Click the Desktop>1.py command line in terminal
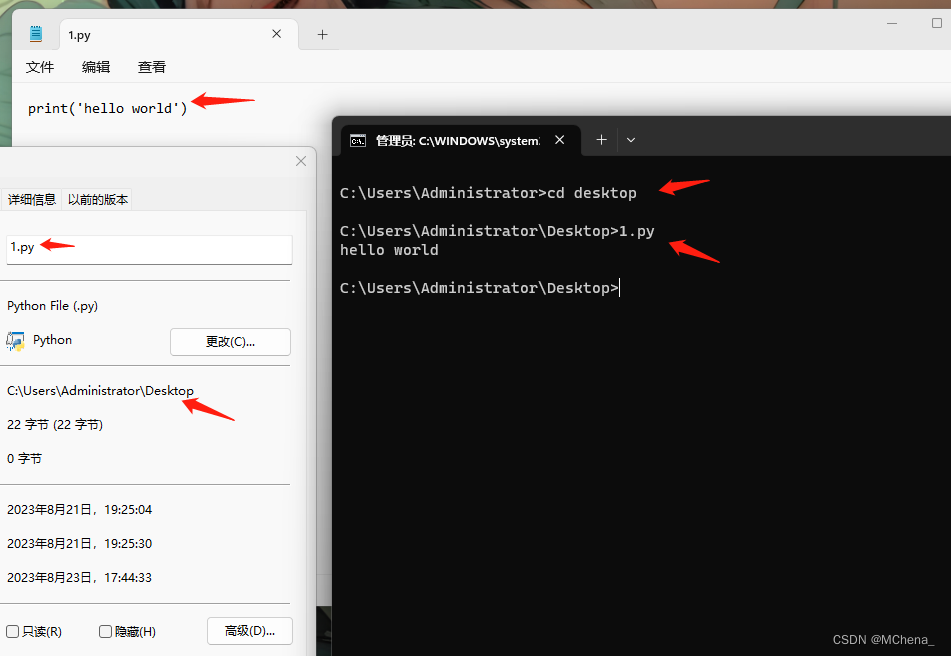951x656 pixels. tap(497, 231)
